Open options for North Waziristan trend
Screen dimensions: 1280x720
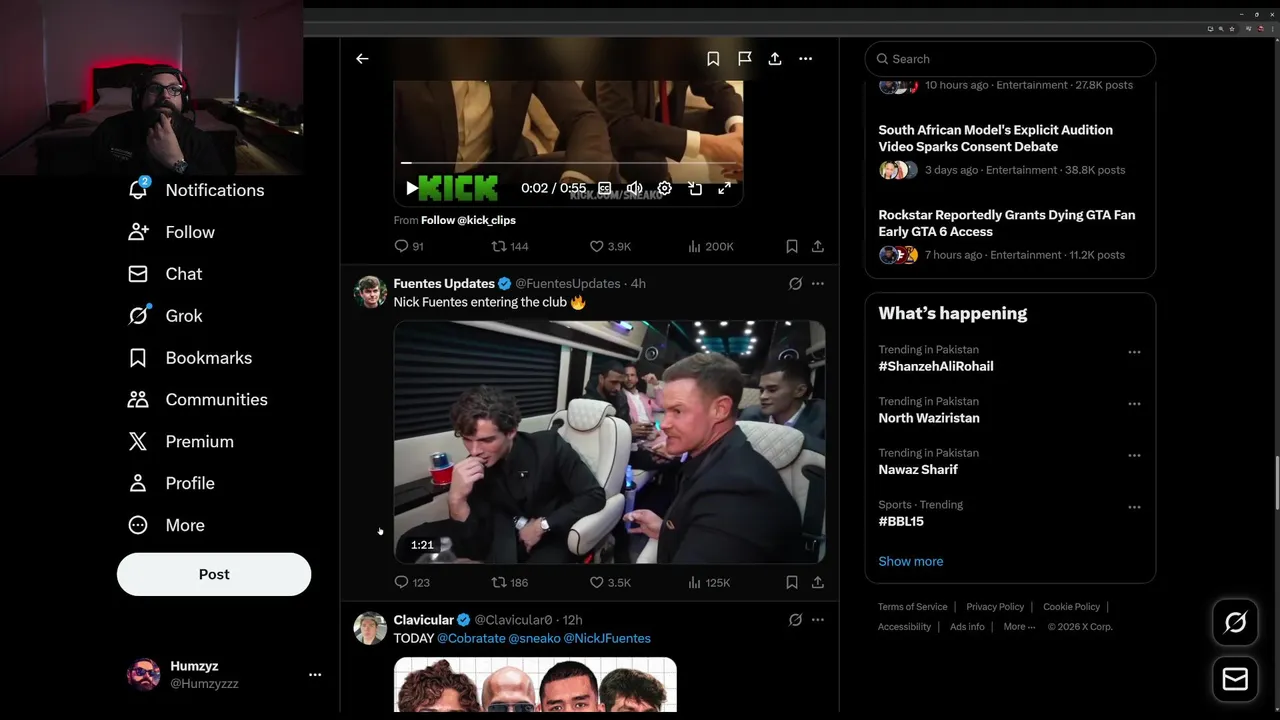[x=1134, y=404]
